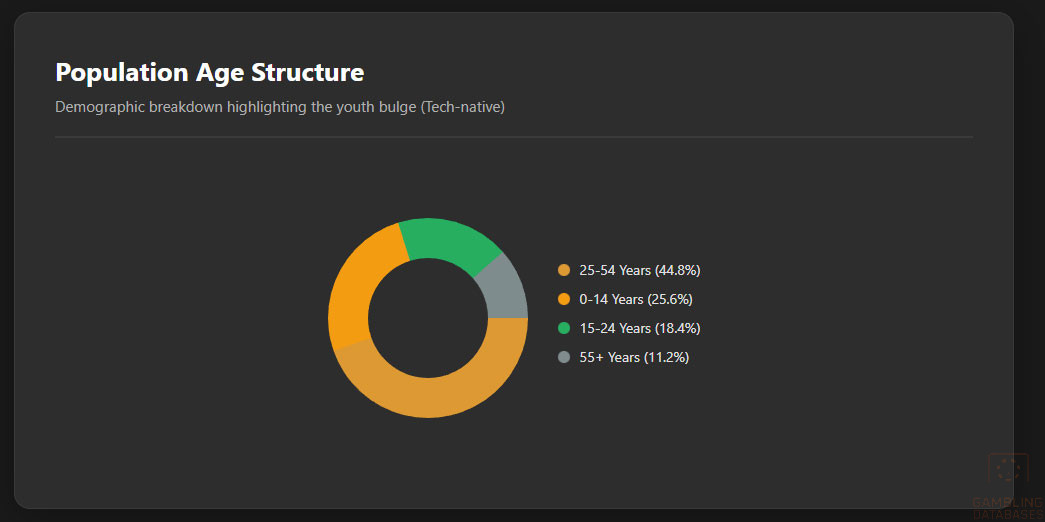Toggle the 15-24 Years (18.4%) legend label
The height and width of the screenshot is (522, 1045).
tap(639, 328)
